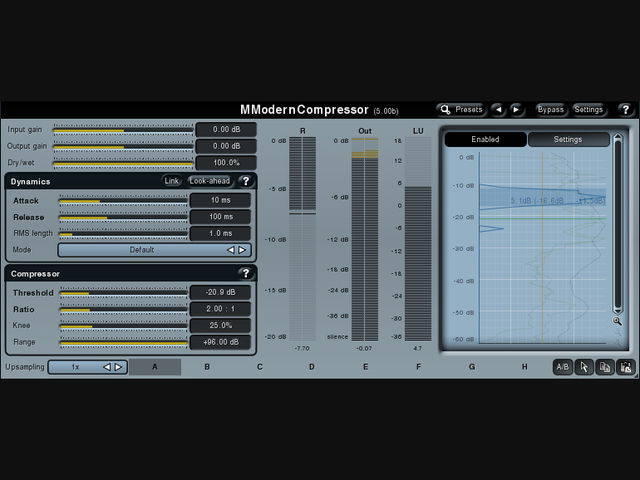The width and height of the screenshot is (640, 480).
Task: Select the Dry/wet 100.0% value field
Action: [x=226, y=163]
